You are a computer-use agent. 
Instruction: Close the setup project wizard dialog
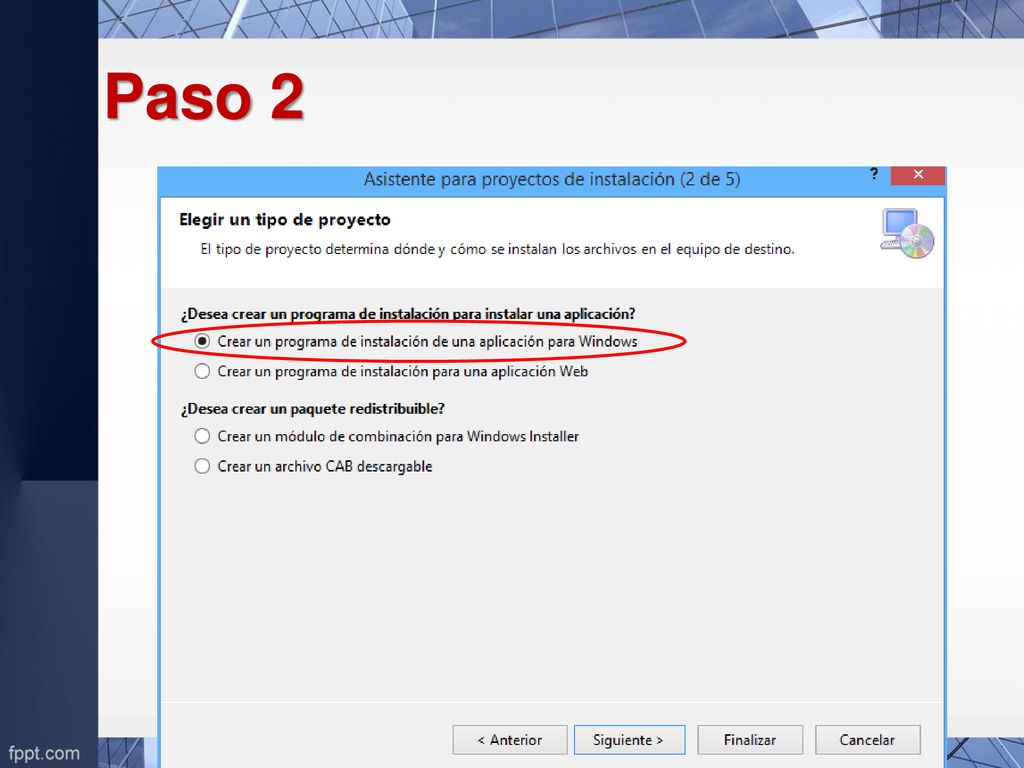click(x=918, y=174)
